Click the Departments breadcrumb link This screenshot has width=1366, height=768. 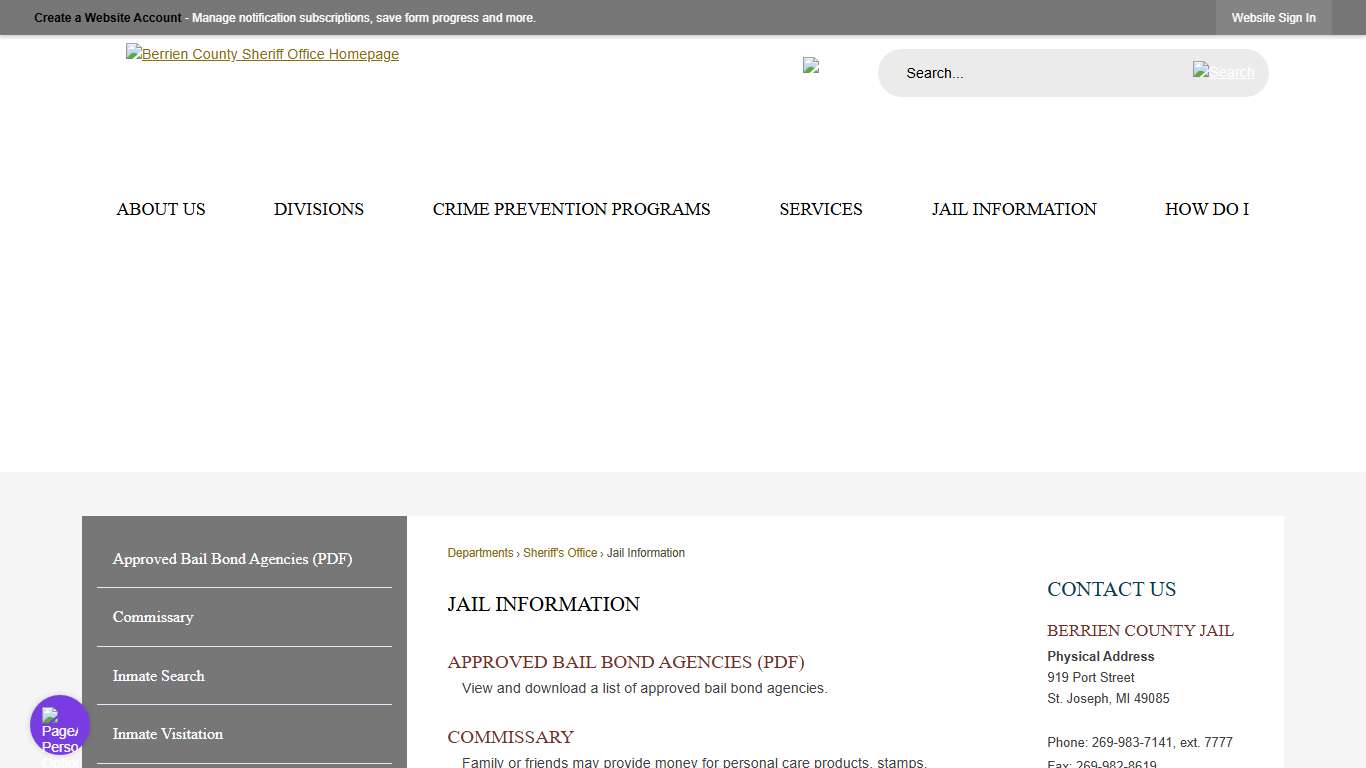(480, 552)
